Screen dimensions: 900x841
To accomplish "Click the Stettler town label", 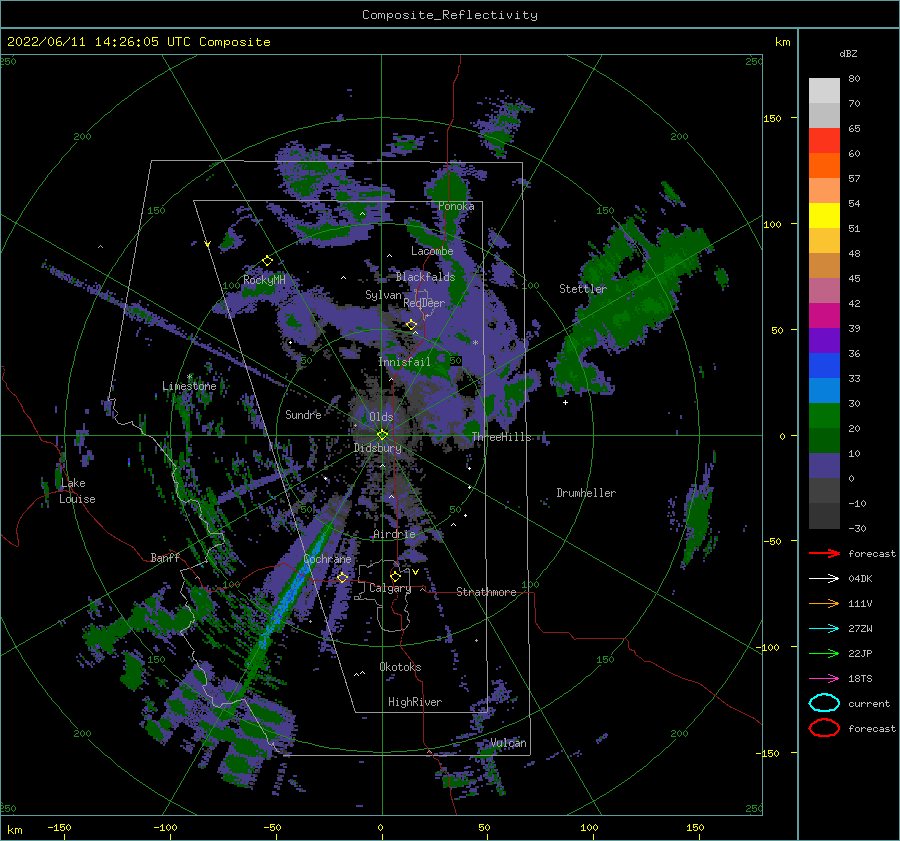I will click(583, 289).
